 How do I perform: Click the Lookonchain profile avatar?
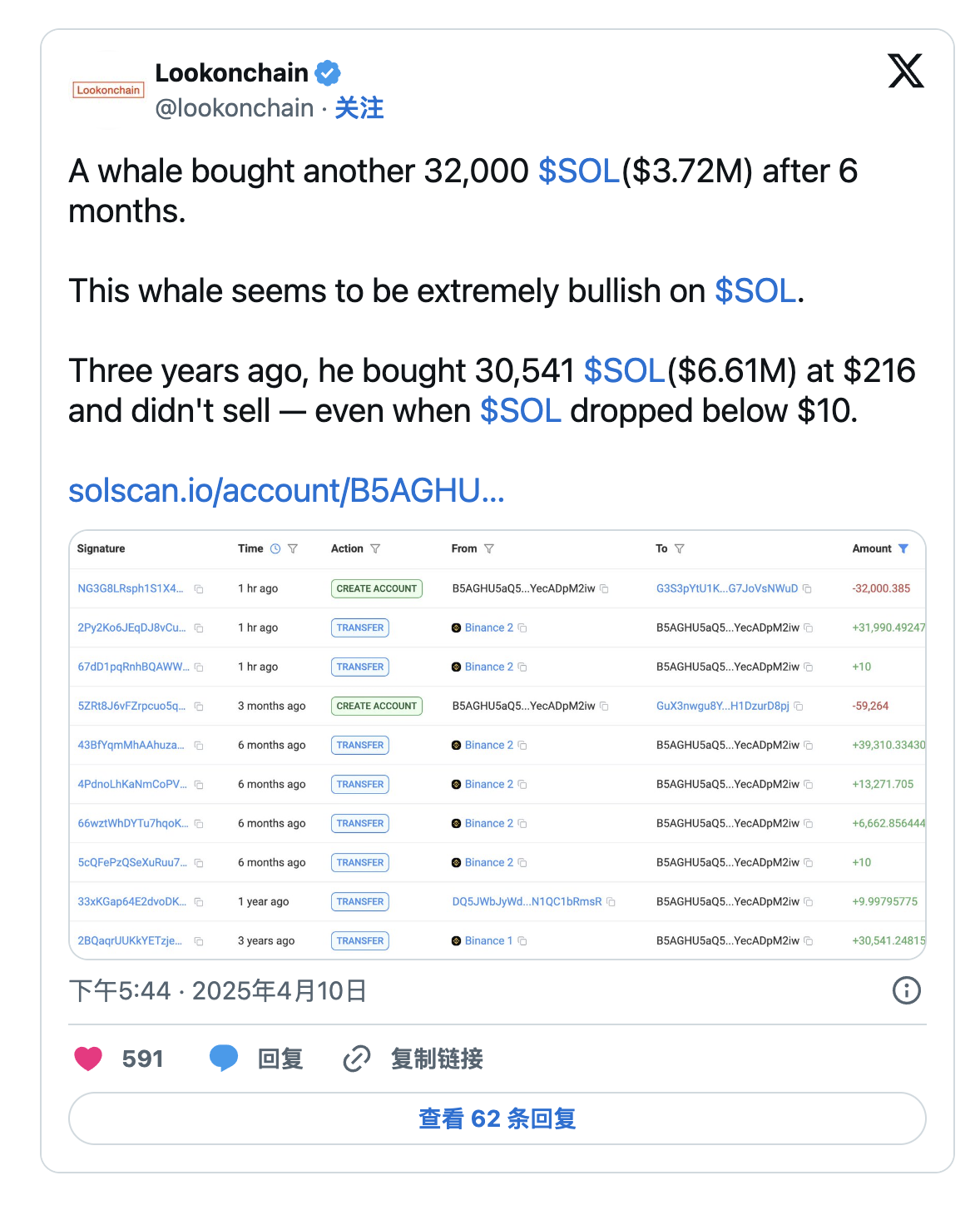point(108,90)
